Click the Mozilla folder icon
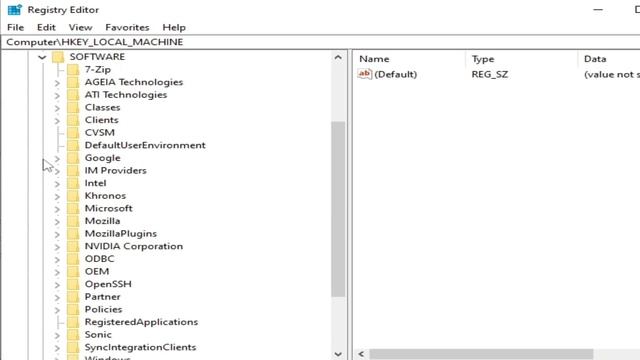Viewport: 640px width, 360px height. 73,221
